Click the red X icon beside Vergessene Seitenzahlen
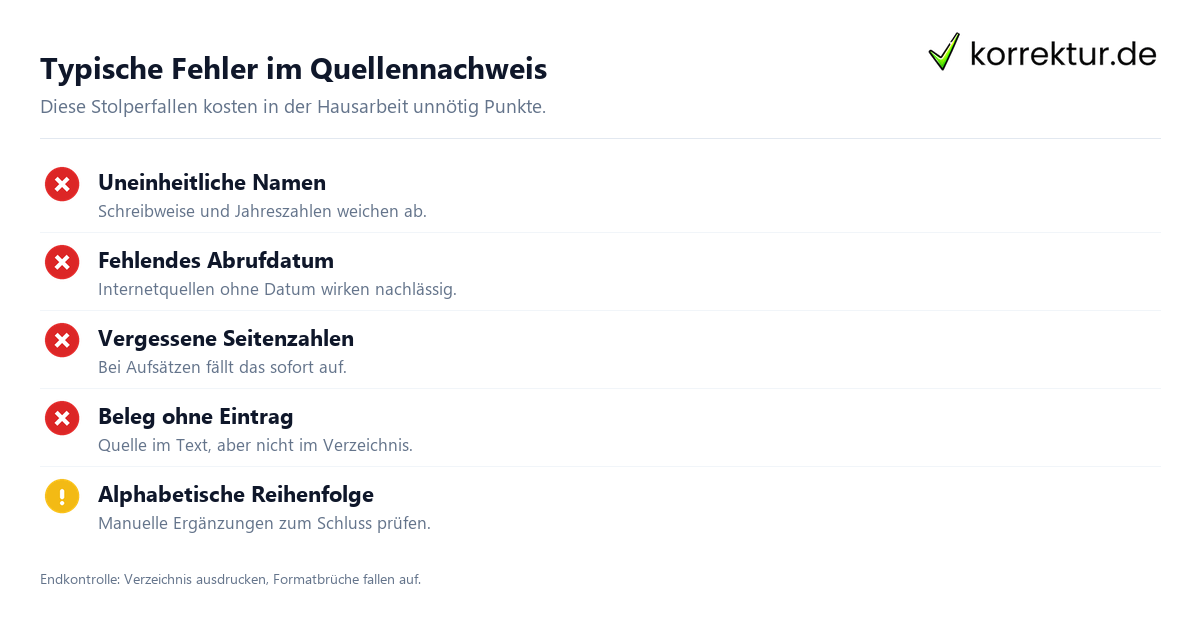 click(x=62, y=340)
